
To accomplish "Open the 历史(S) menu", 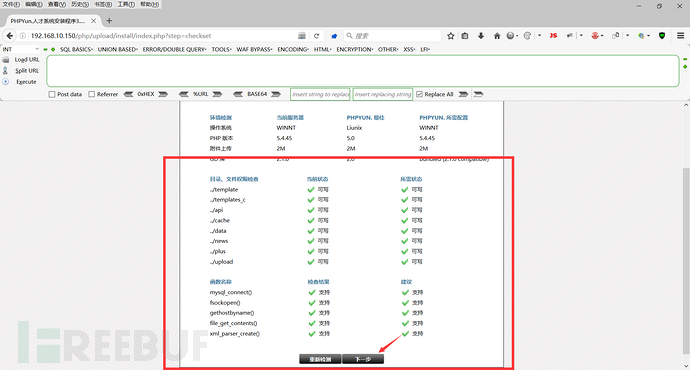I will 80,4.
